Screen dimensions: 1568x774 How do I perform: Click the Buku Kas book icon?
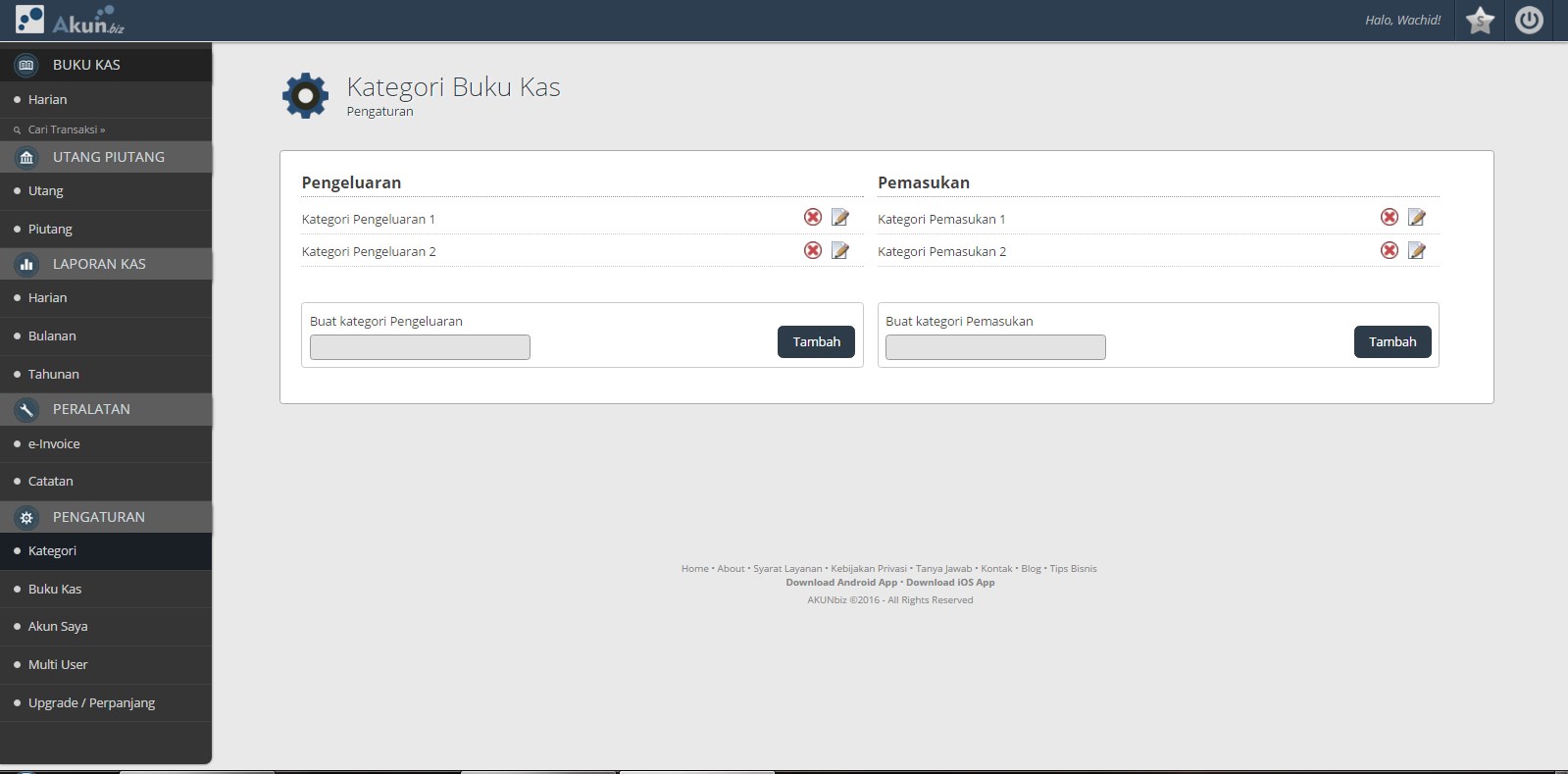point(26,65)
